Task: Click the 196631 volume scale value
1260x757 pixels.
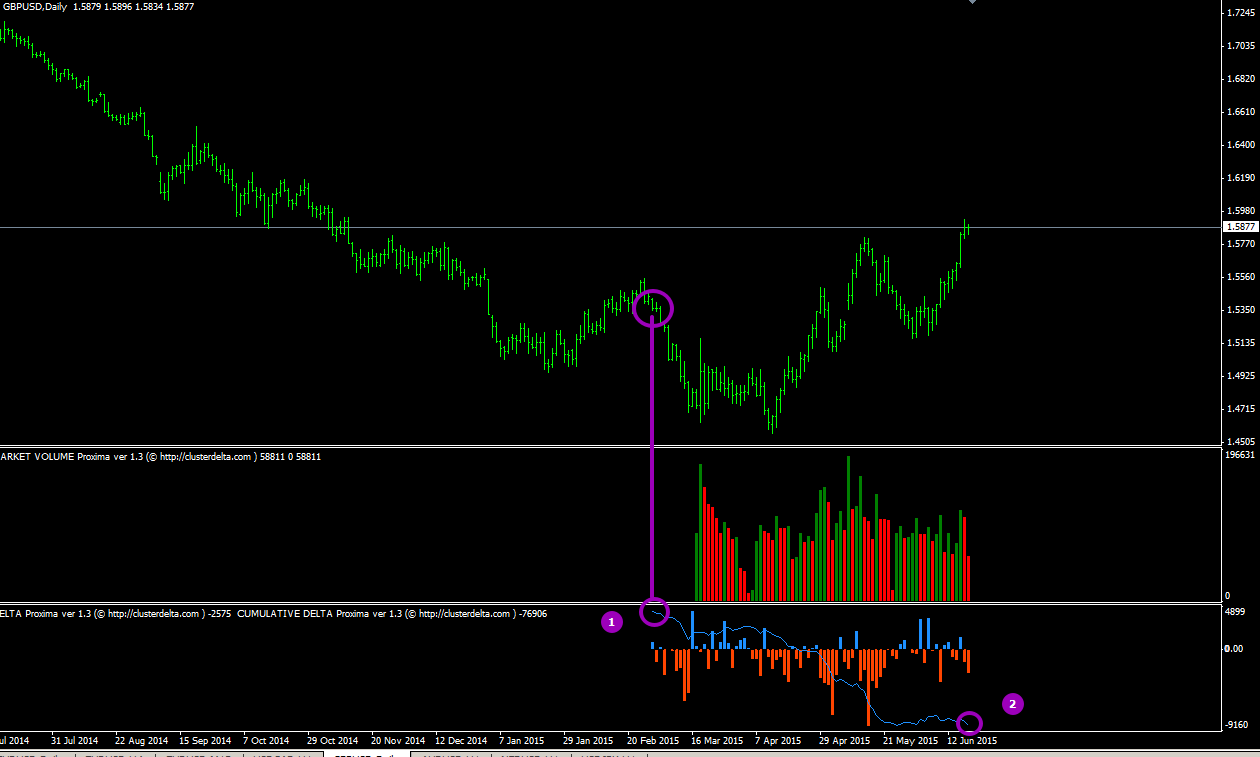Action: [1240, 454]
